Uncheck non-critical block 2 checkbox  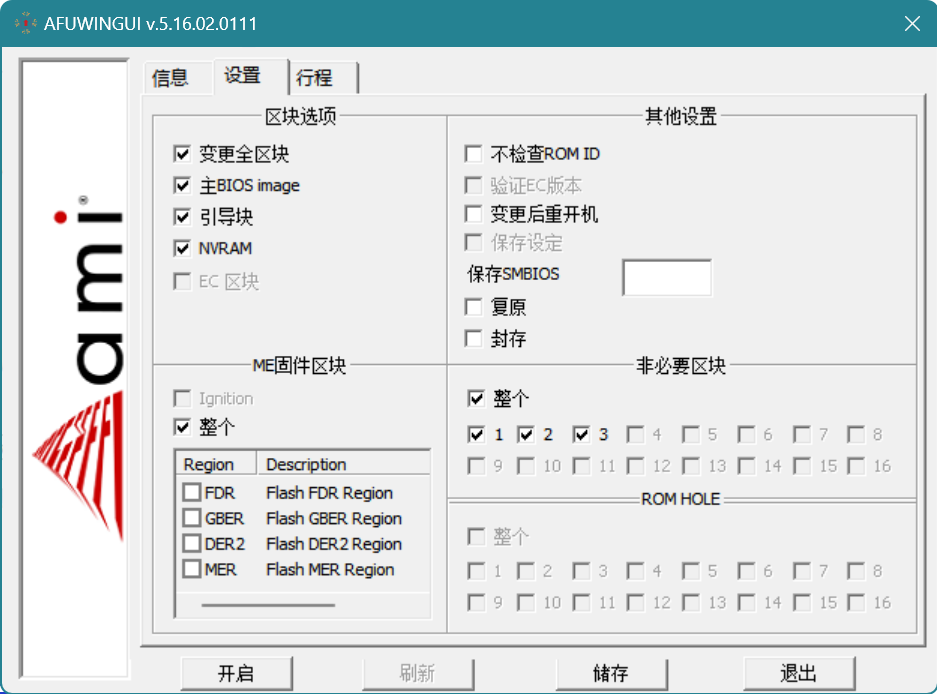pos(526,434)
